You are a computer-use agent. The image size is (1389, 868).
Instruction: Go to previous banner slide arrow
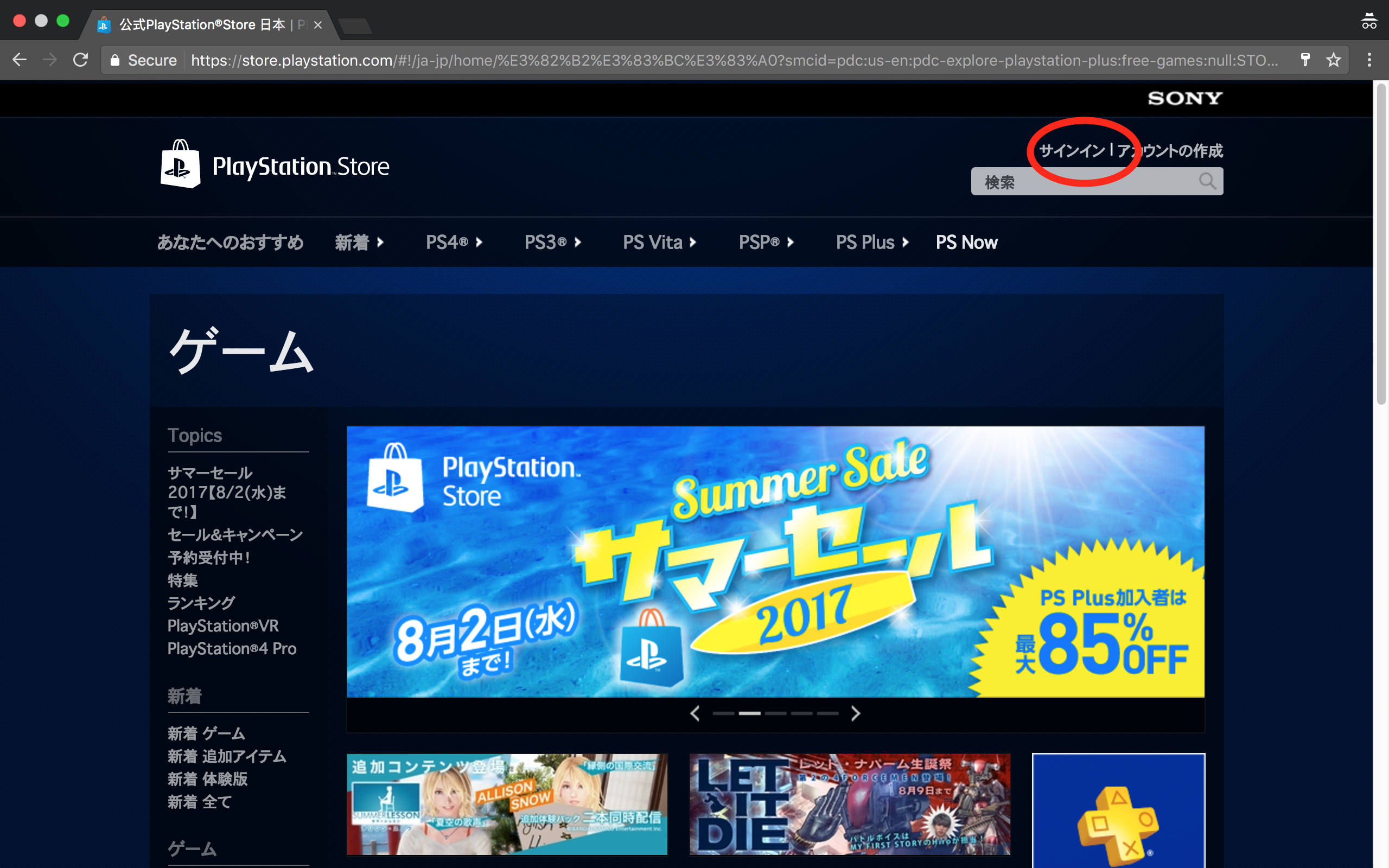tap(695, 713)
